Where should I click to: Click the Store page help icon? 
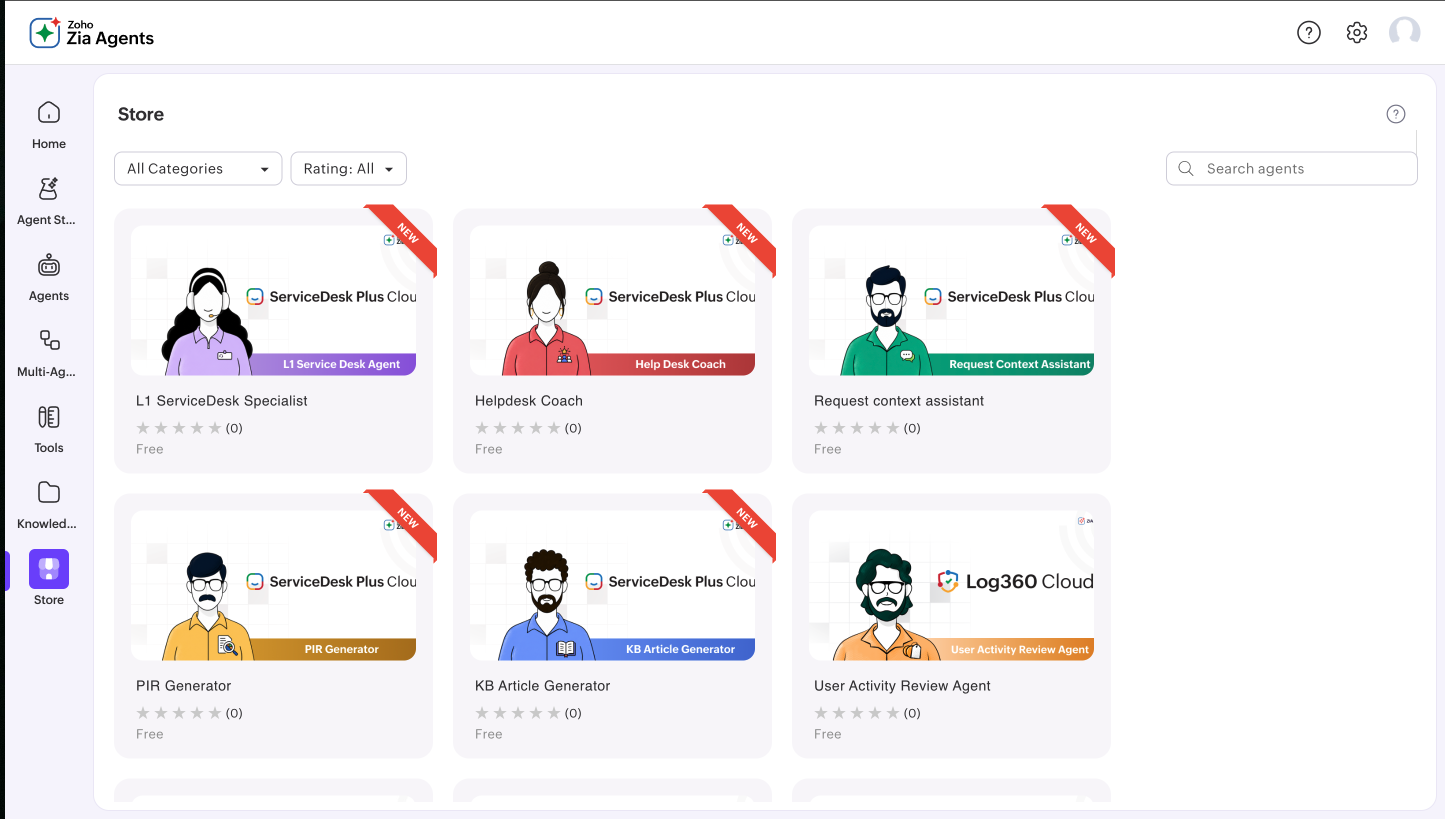pos(1396,114)
